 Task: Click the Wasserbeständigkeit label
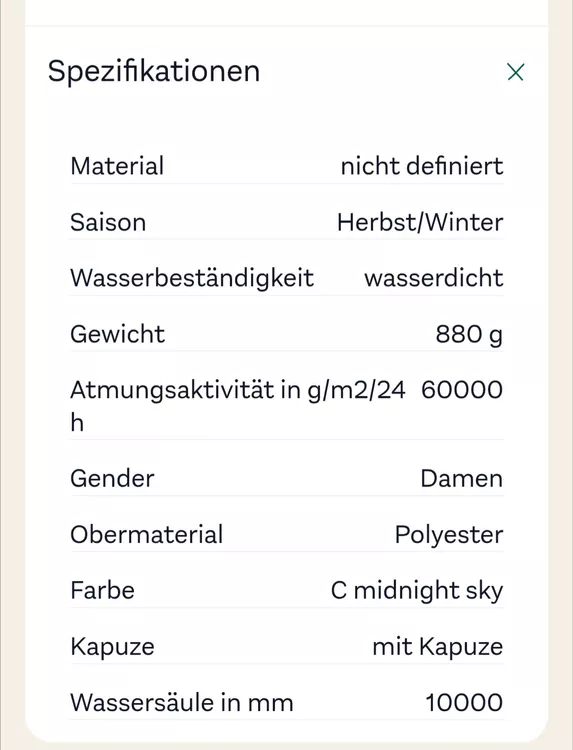coord(192,278)
